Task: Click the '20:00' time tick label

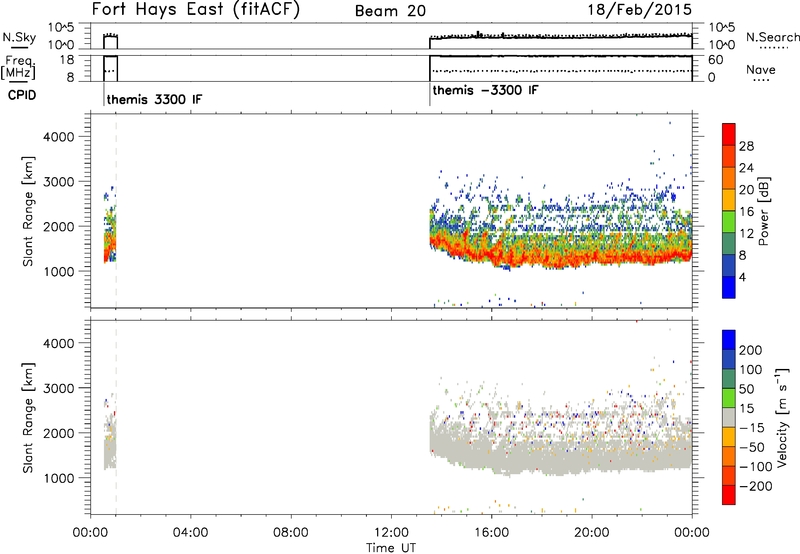Action: [591, 533]
